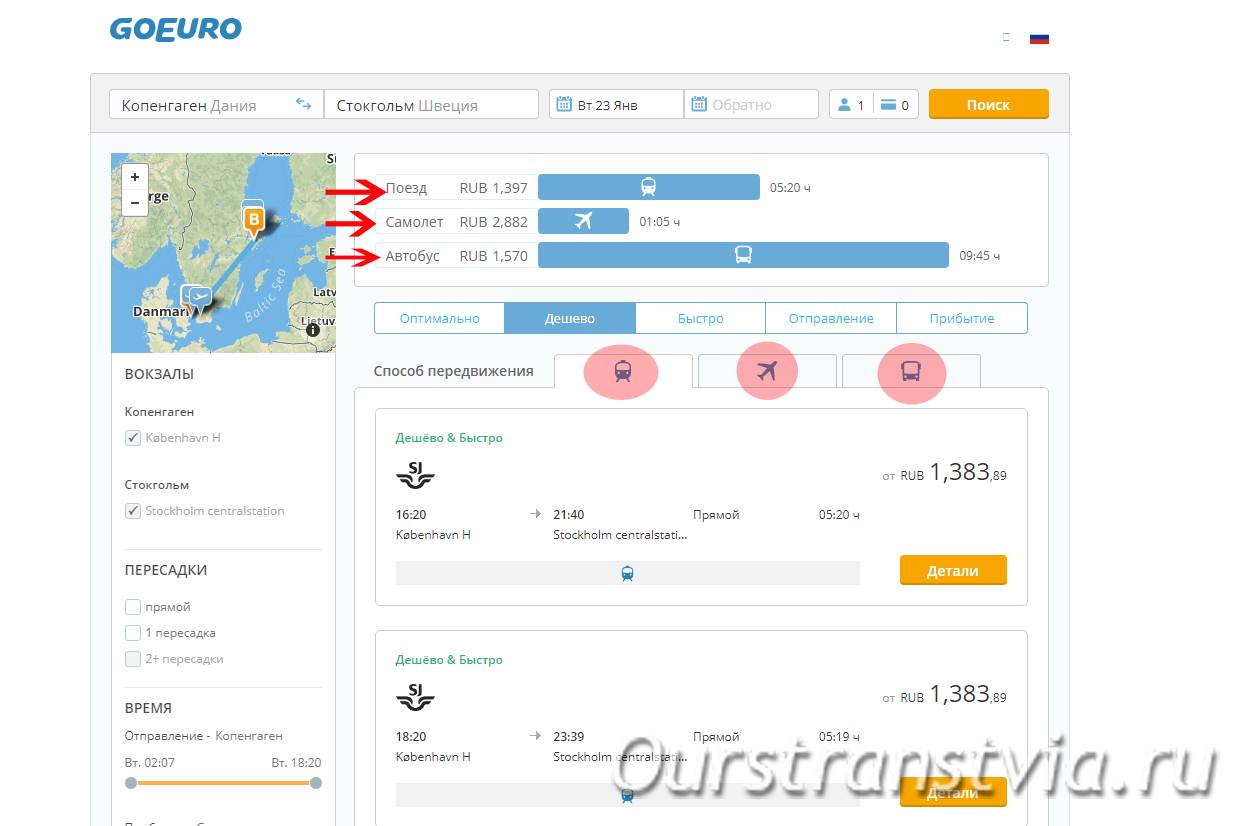Sort results by Быстро
The image size is (1239, 826).
(700, 318)
